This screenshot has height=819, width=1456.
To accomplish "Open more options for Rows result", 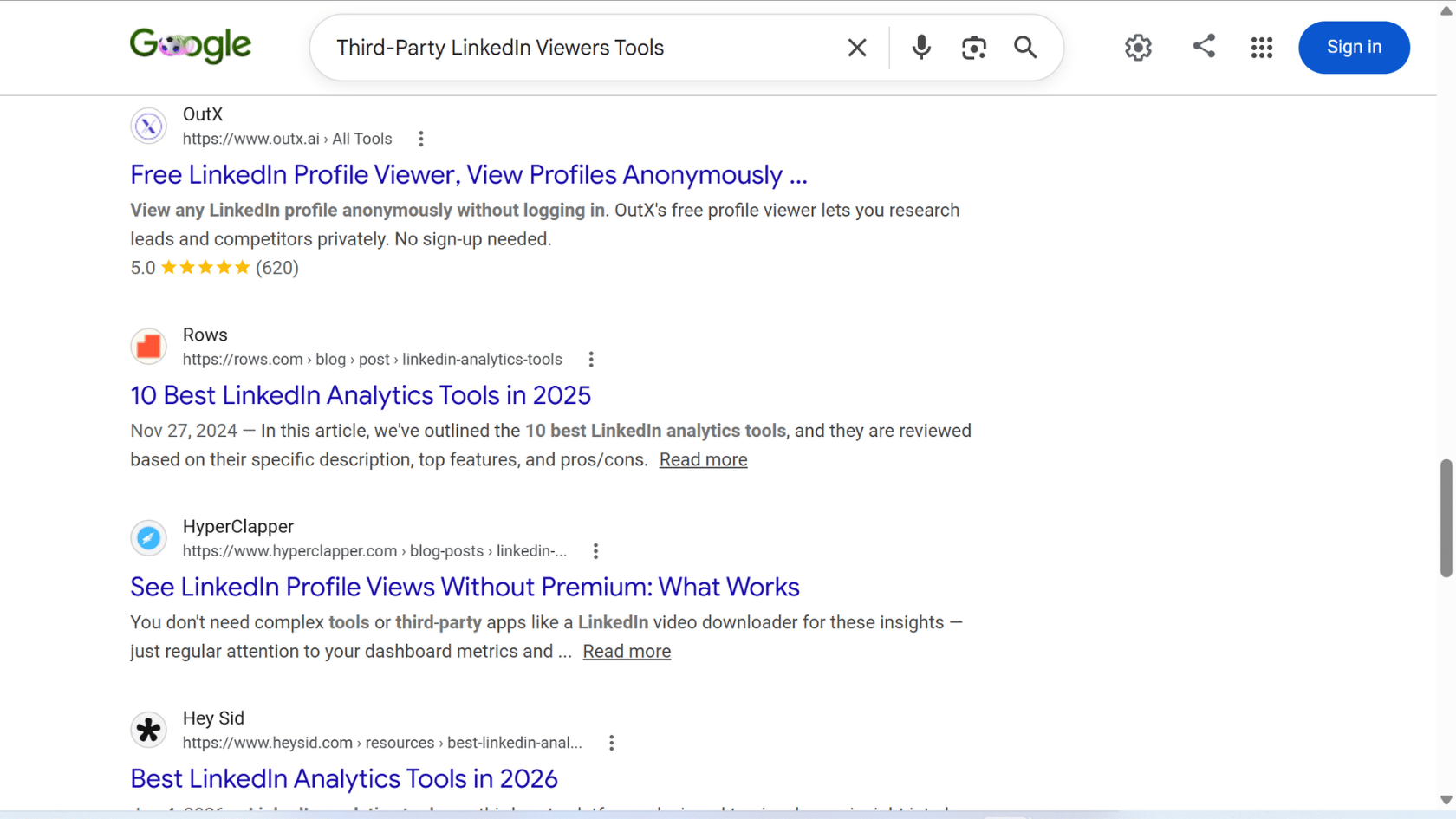I will [x=591, y=360].
